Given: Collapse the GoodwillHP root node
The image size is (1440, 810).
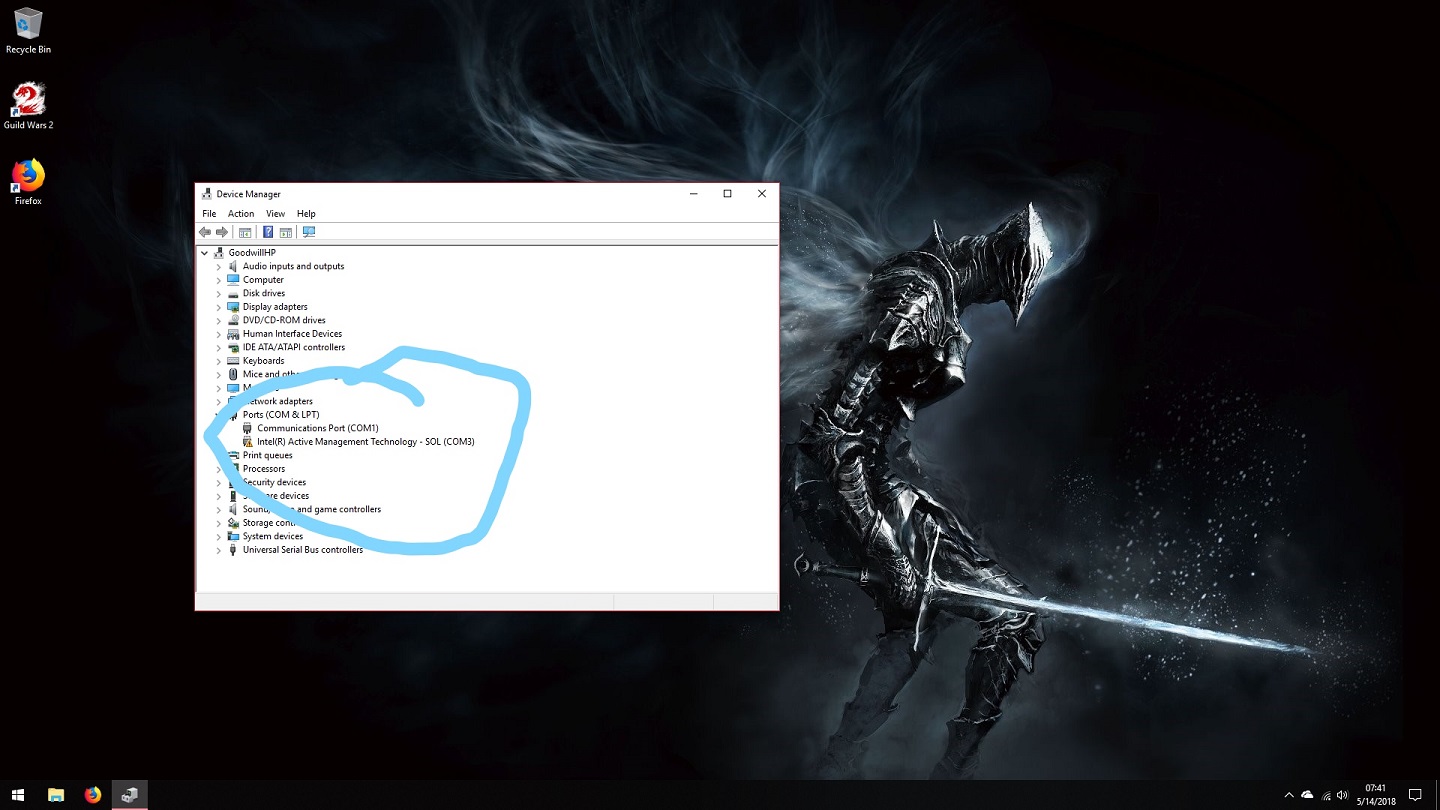Looking at the screenshot, I should pos(205,253).
